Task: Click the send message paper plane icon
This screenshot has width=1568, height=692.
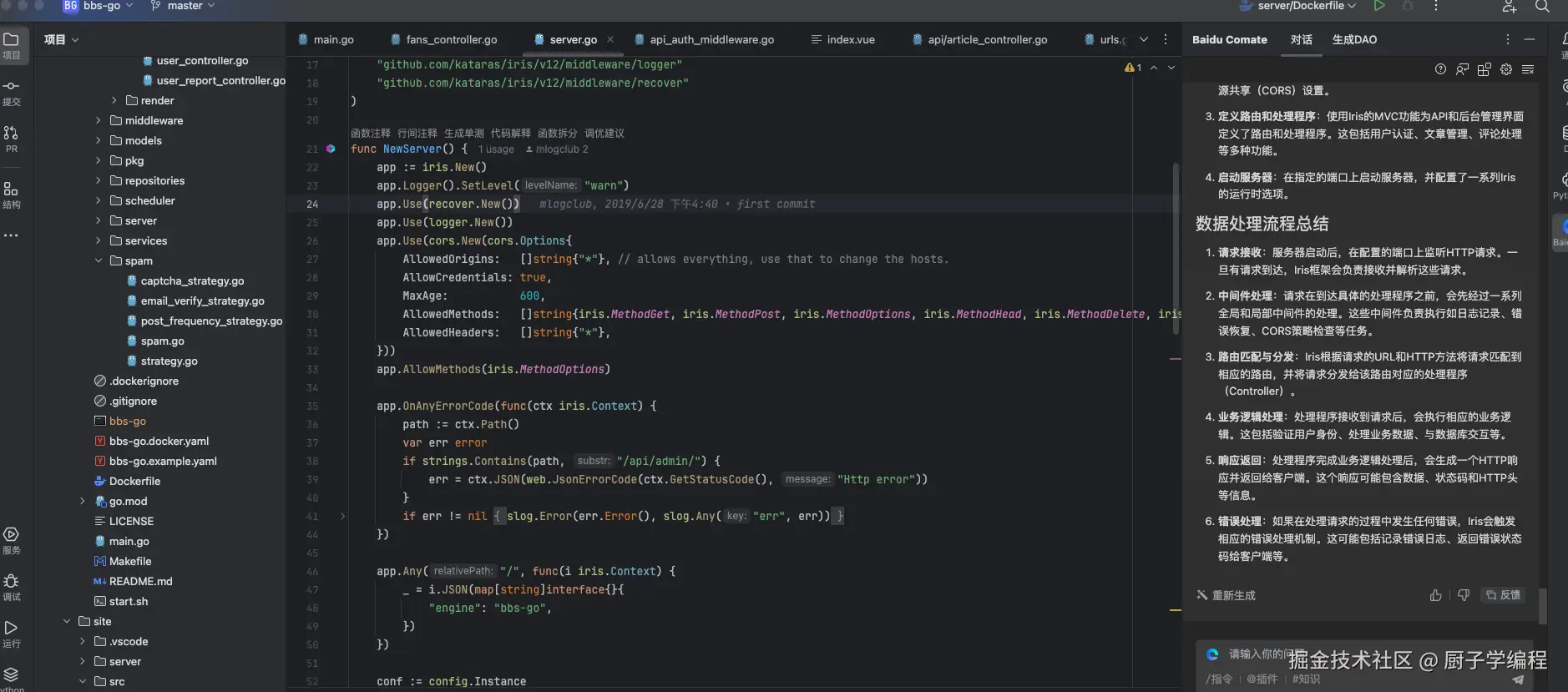Action: 1518,679
